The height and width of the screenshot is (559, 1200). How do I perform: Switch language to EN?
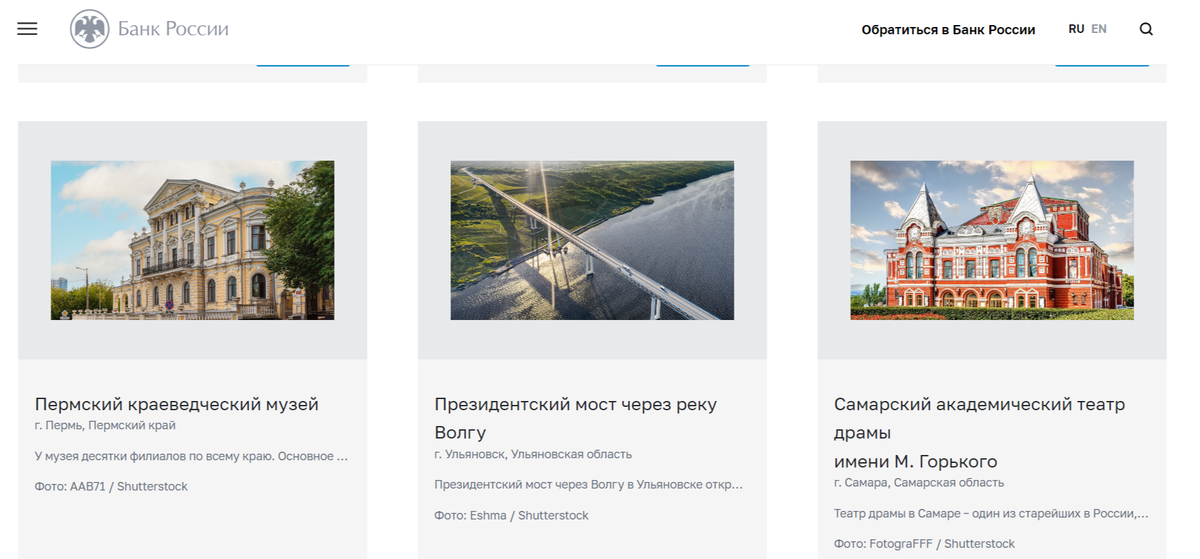(1099, 29)
